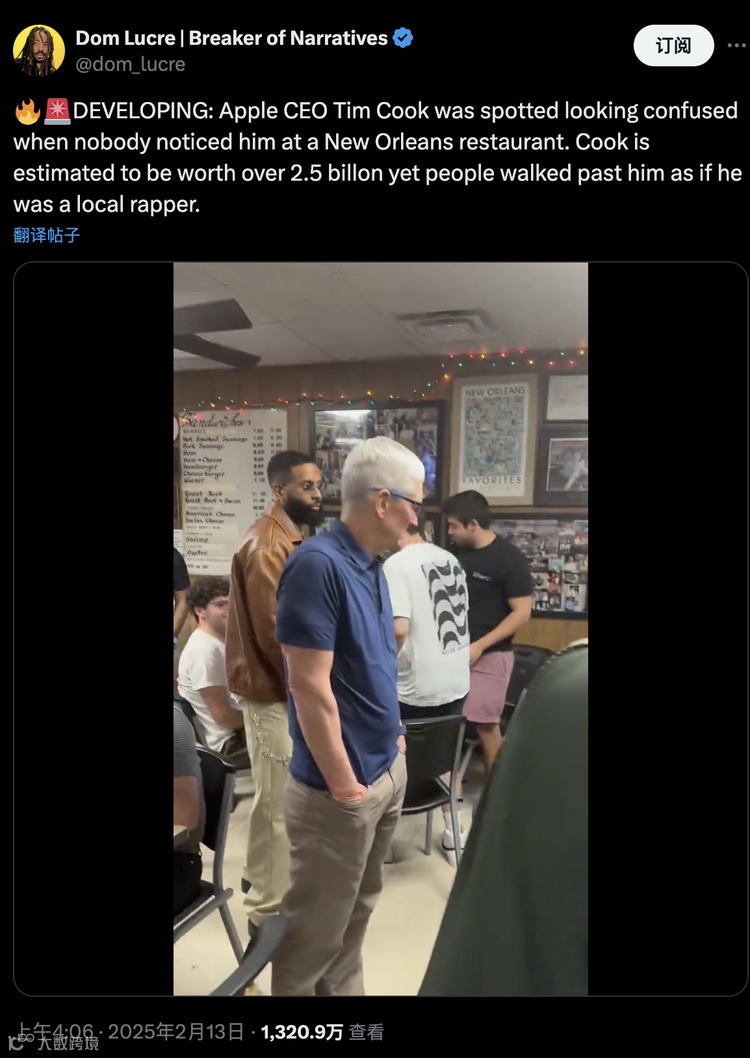
Task: Click the New Orleans Favorites poster in video
Action: click(495, 439)
